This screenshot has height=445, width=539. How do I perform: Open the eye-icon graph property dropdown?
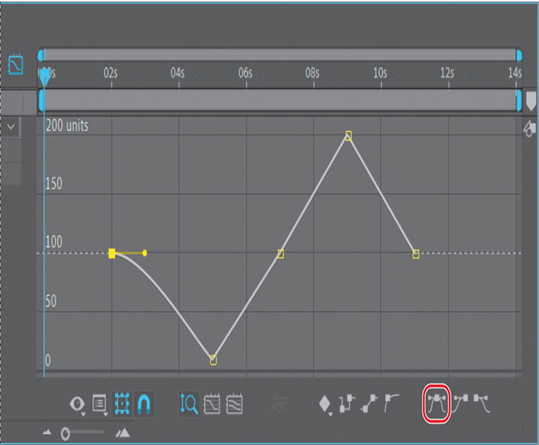point(77,404)
